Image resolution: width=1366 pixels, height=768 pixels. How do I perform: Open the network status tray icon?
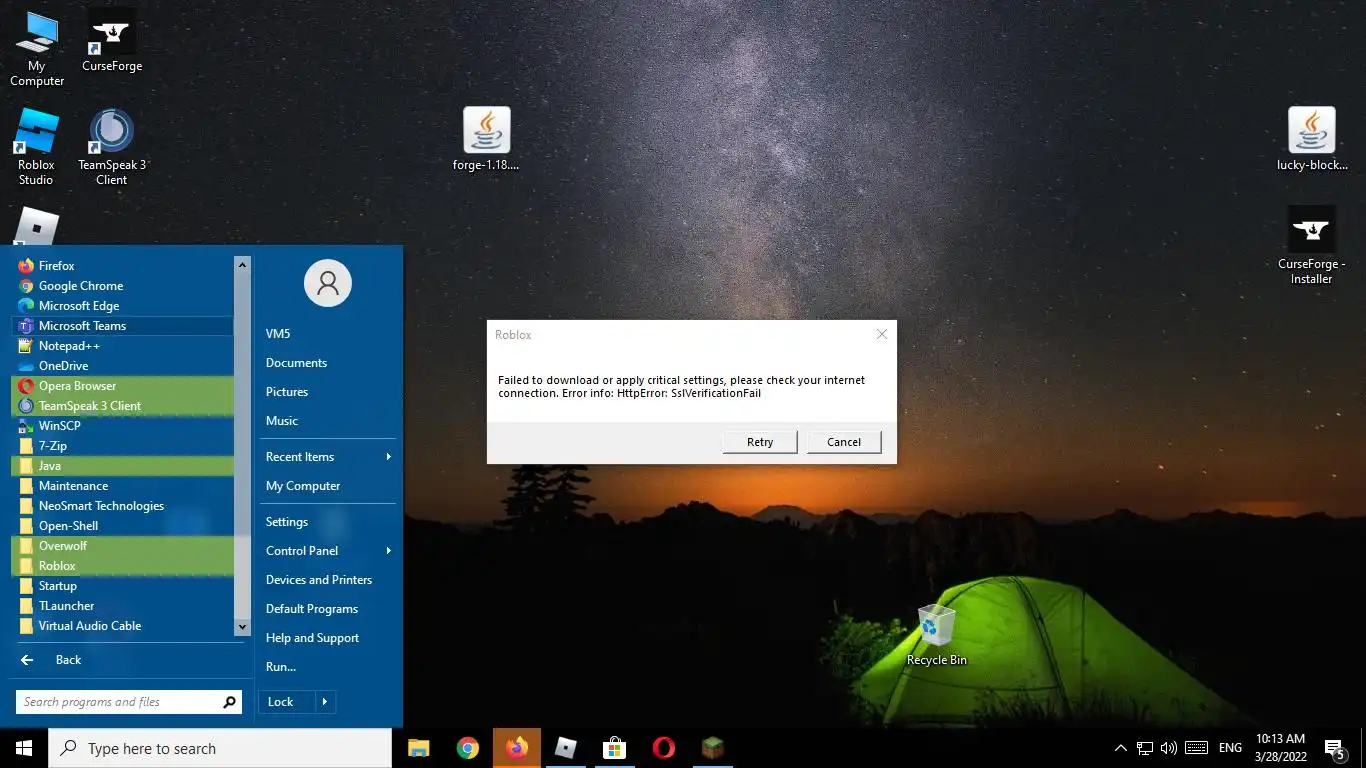1145,748
